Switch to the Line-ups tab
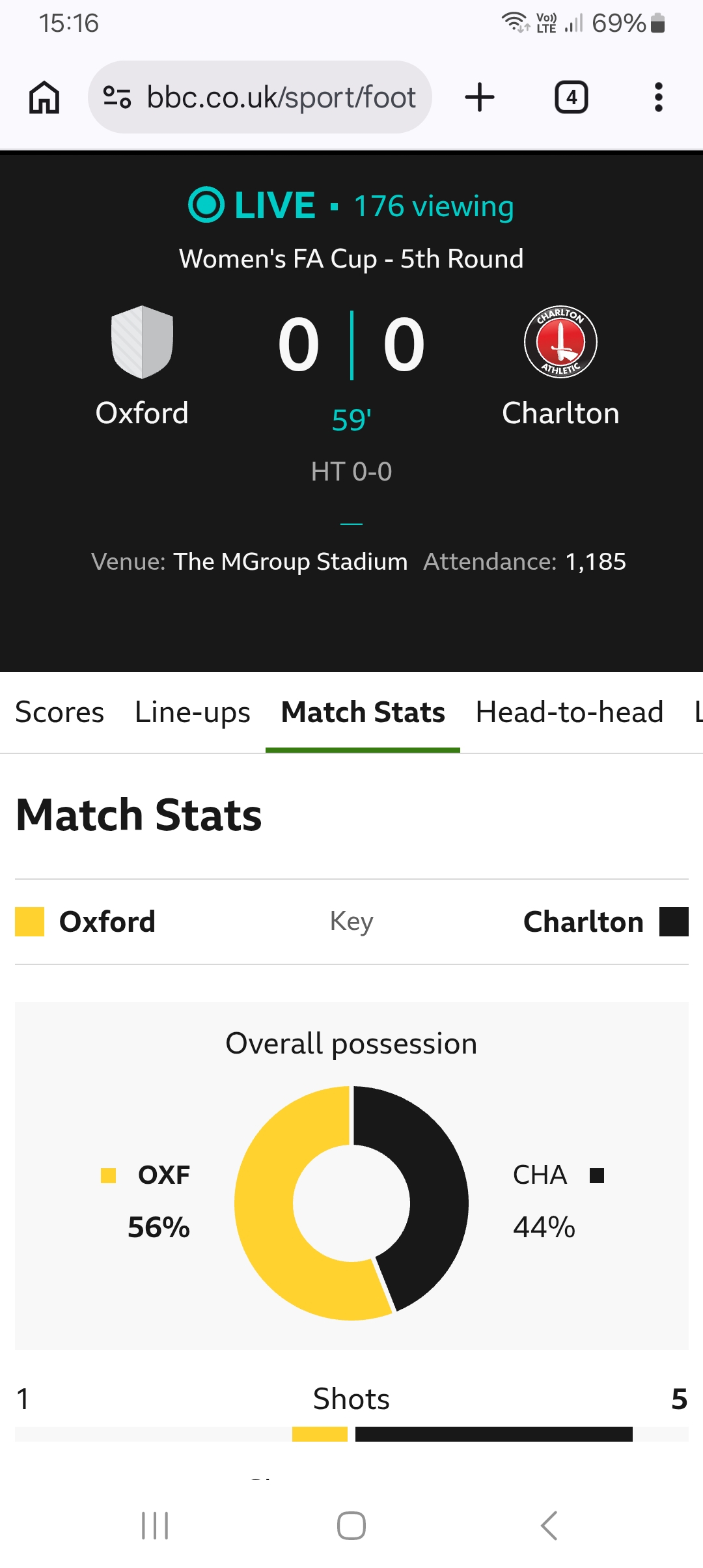 192,712
